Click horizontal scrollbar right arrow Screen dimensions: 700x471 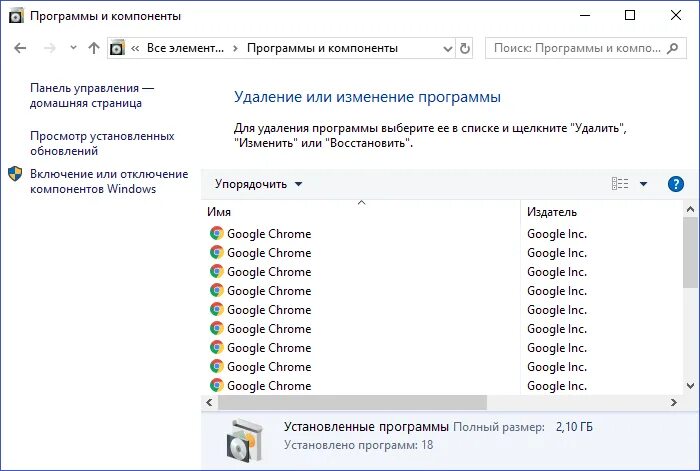(x=674, y=403)
